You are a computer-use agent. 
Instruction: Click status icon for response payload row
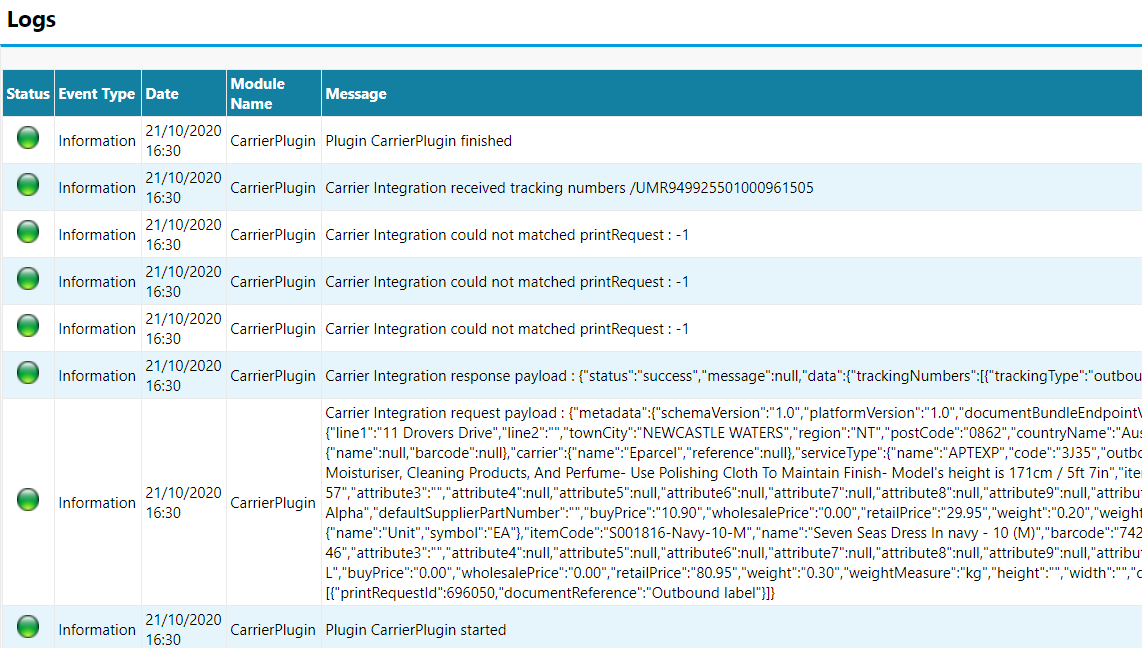(28, 375)
